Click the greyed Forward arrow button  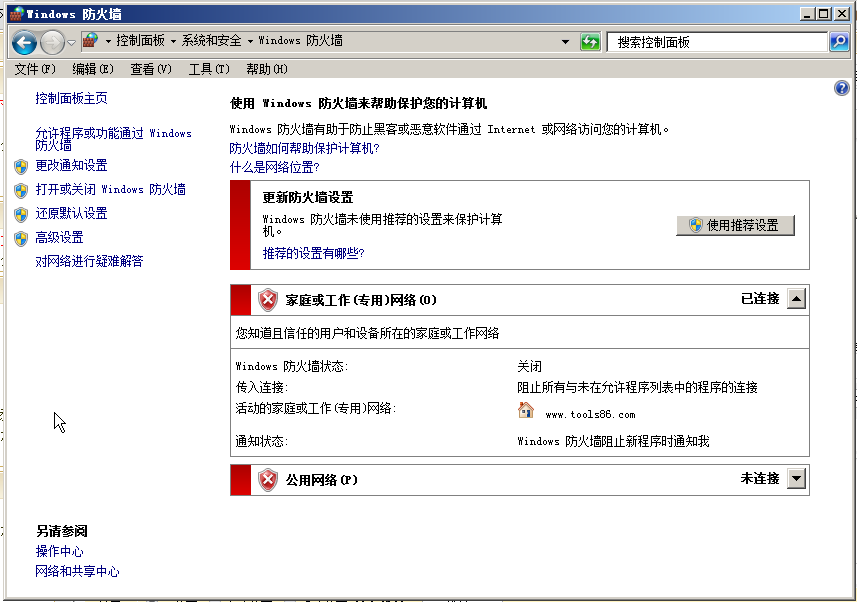[x=52, y=42]
